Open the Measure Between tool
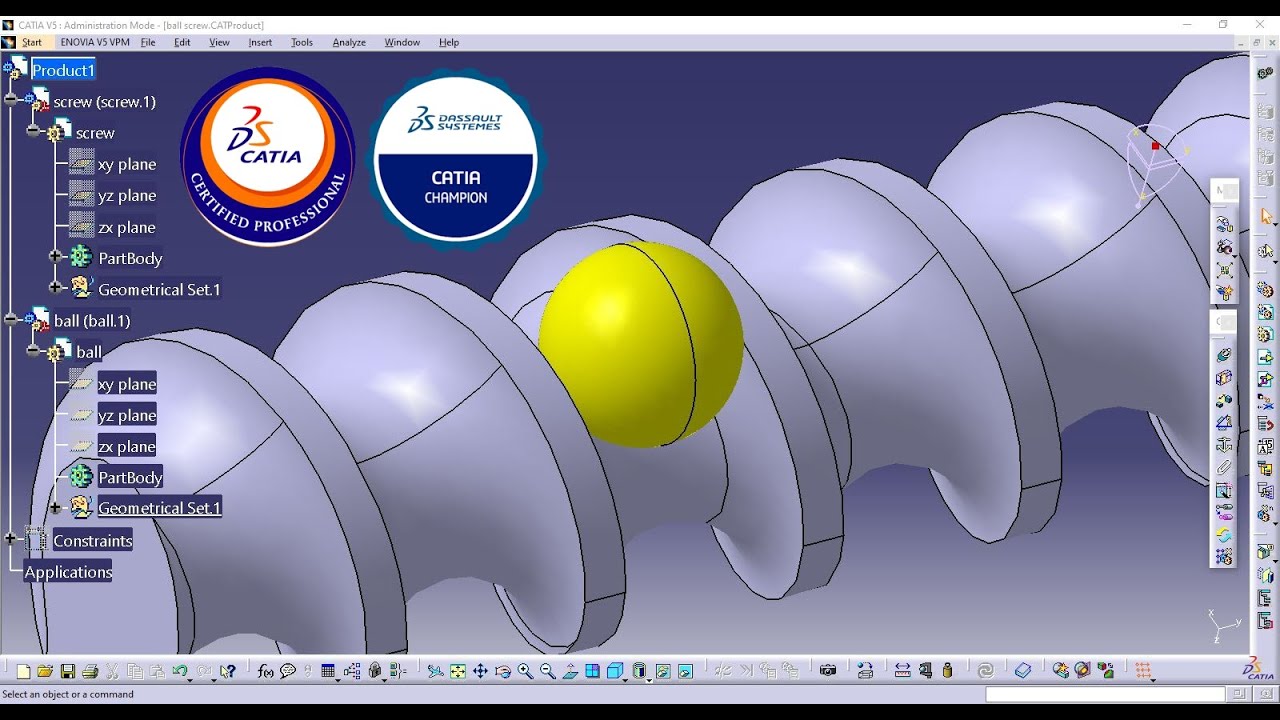1280x720 pixels. point(903,671)
